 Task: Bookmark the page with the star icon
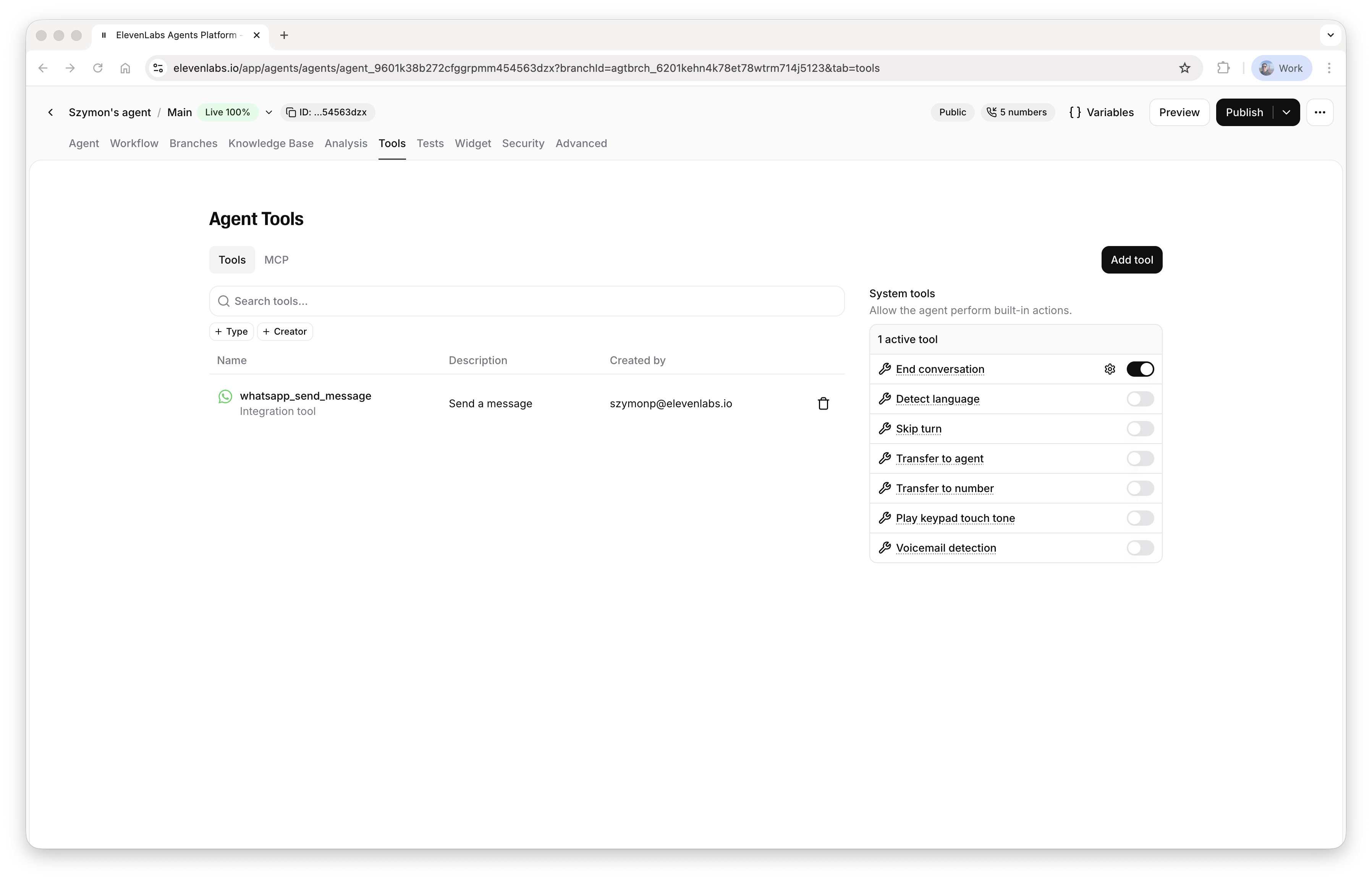[x=1184, y=68]
